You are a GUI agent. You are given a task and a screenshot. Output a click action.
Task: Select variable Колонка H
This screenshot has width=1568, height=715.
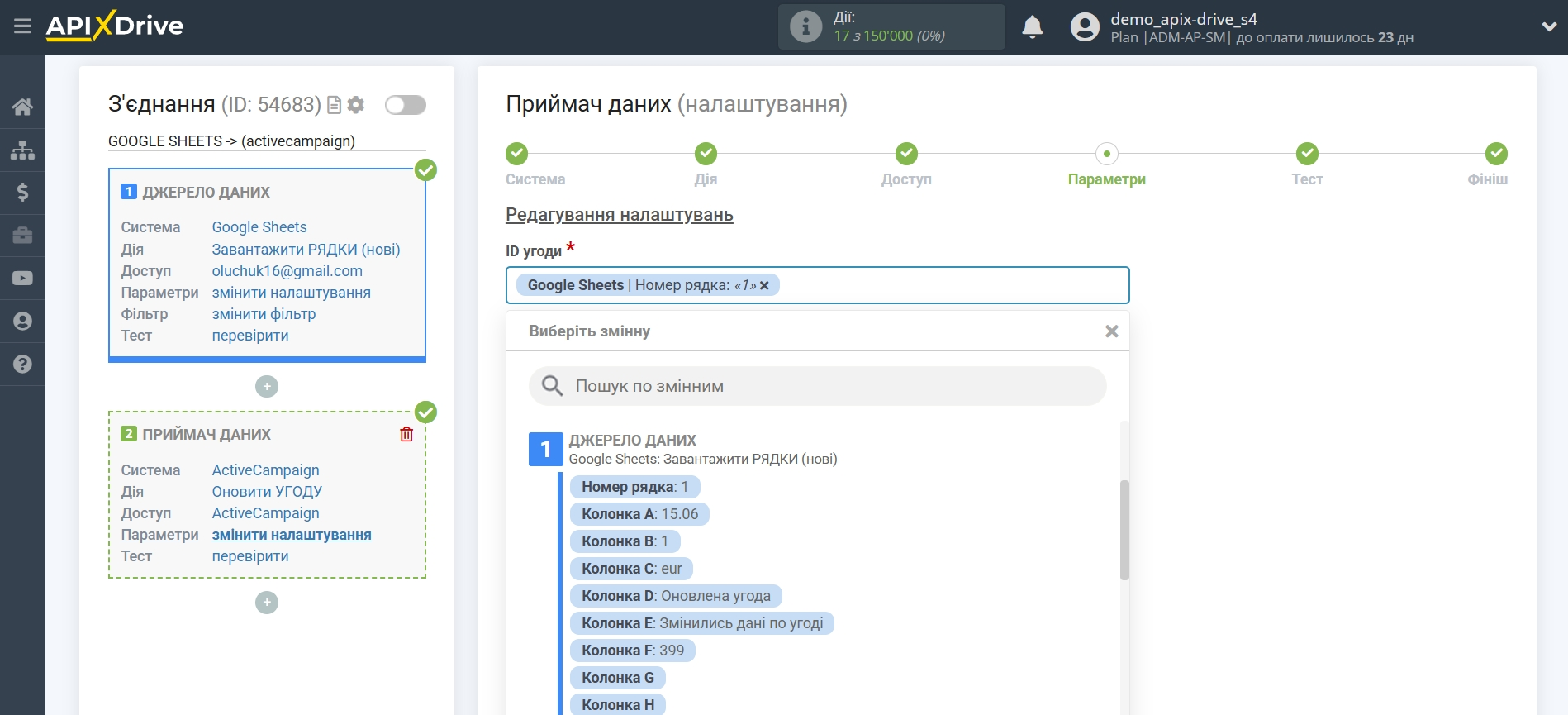[x=618, y=705]
